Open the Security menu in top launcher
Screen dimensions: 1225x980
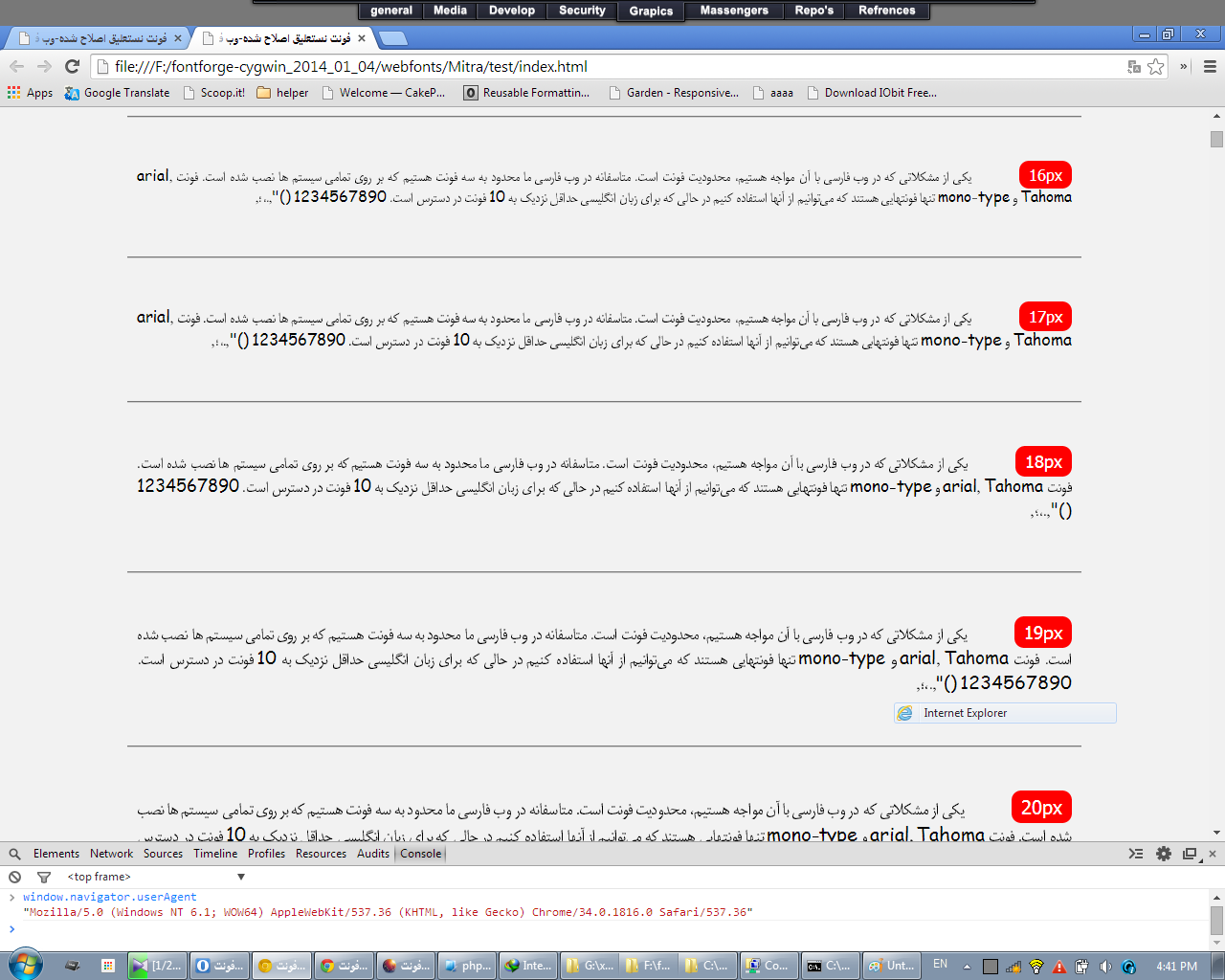(x=582, y=11)
